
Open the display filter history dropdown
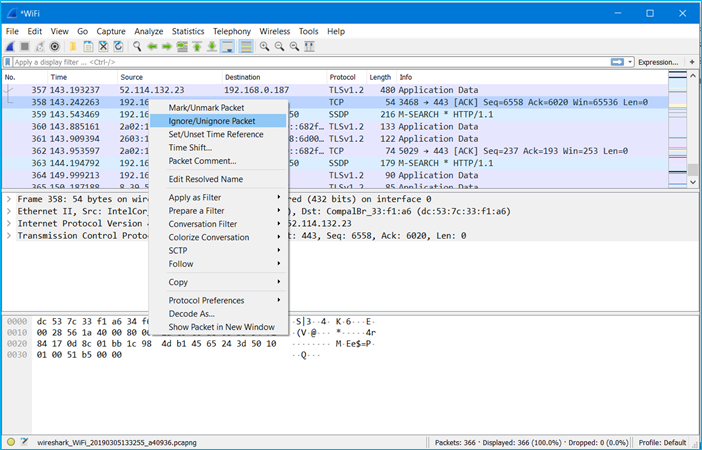coord(630,62)
